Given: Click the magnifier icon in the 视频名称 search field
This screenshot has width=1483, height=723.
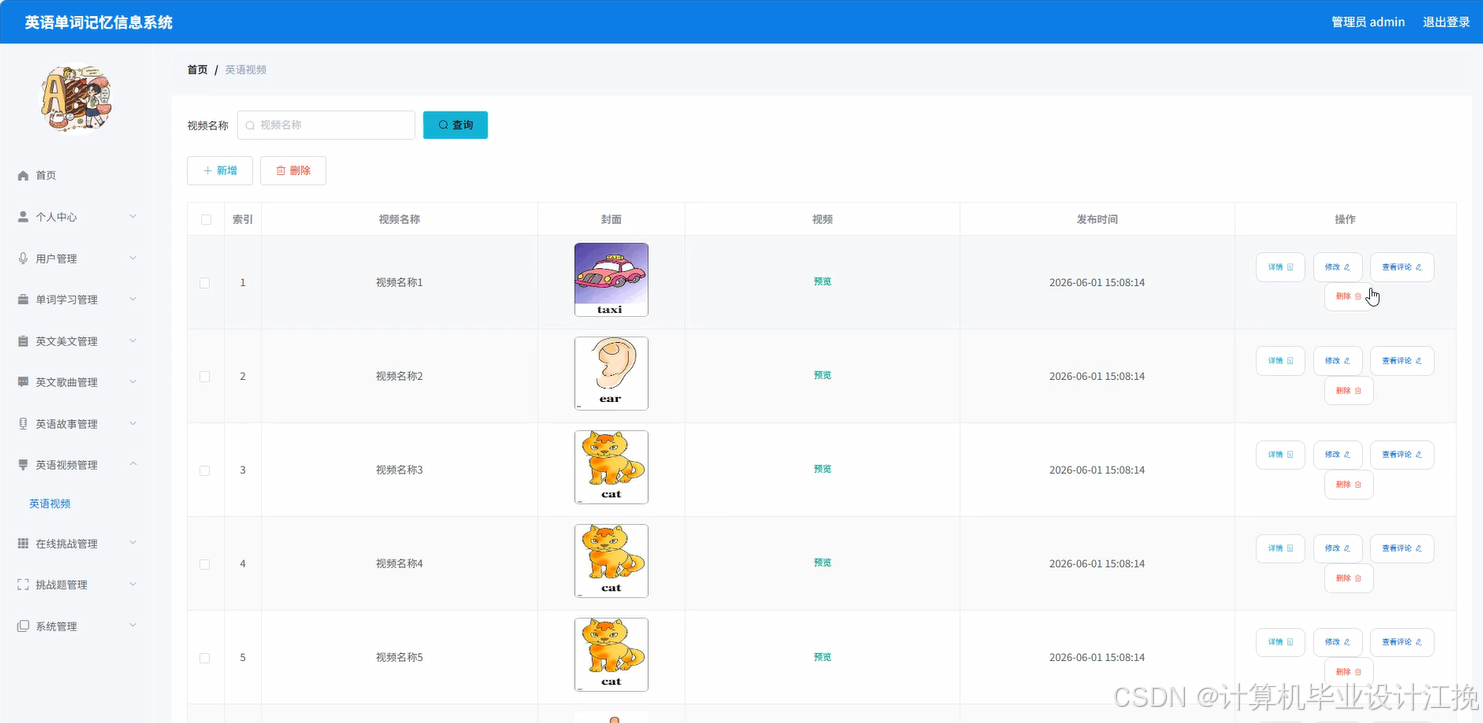Looking at the screenshot, I should point(250,125).
